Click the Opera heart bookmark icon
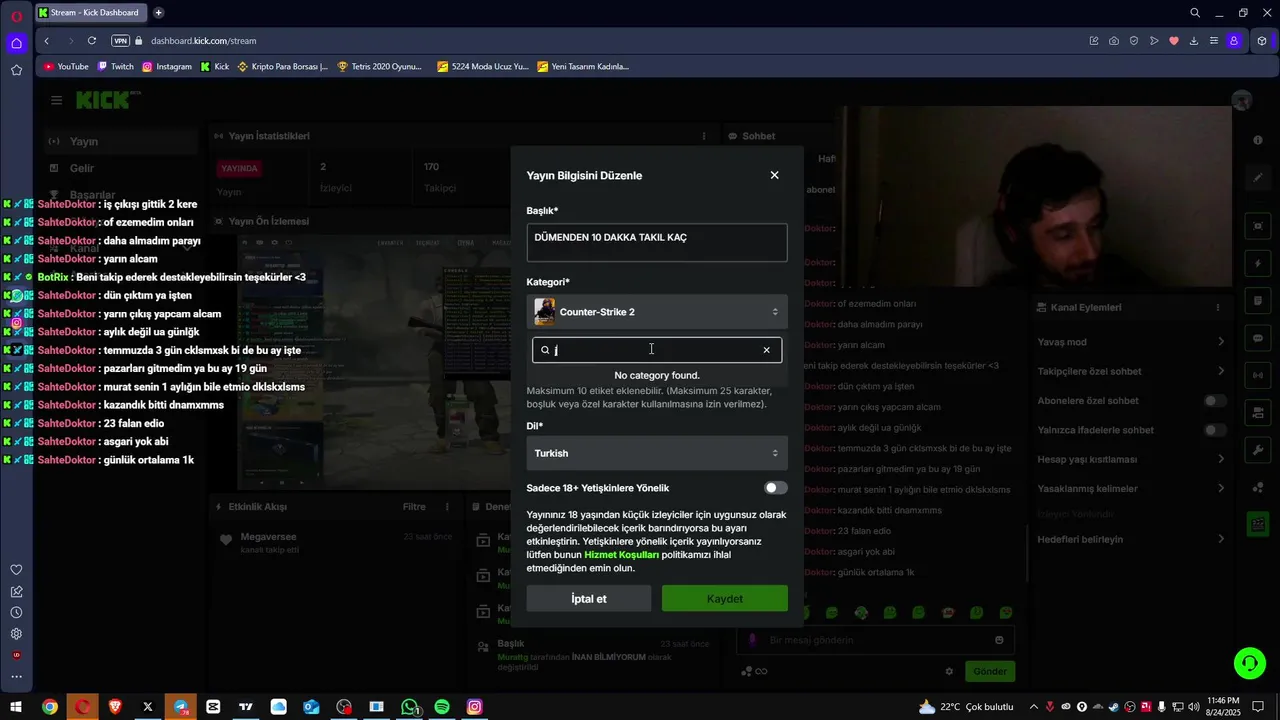The width and height of the screenshot is (1280, 720). (1174, 41)
